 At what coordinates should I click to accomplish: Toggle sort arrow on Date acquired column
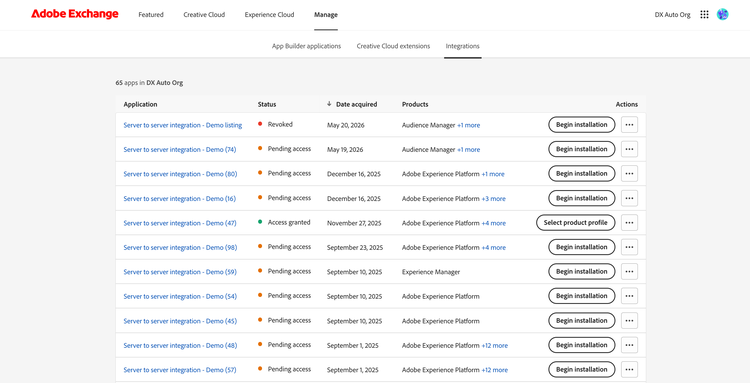(x=329, y=104)
